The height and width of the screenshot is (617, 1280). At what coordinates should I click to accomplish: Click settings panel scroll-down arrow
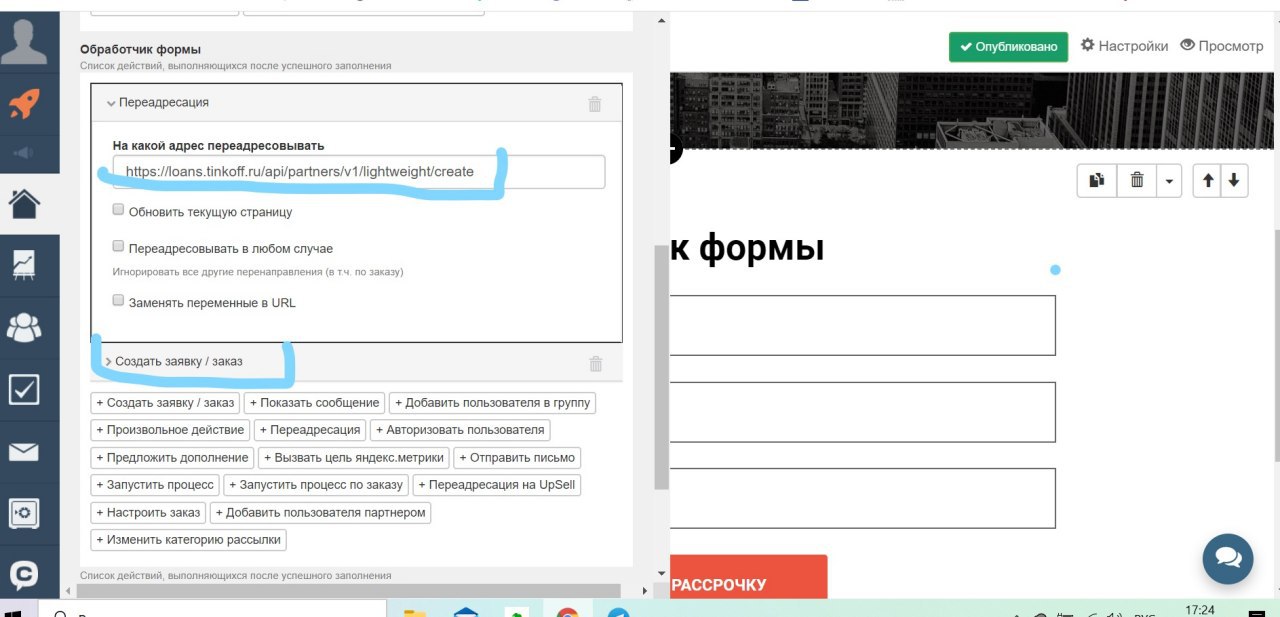coord(661,575)
